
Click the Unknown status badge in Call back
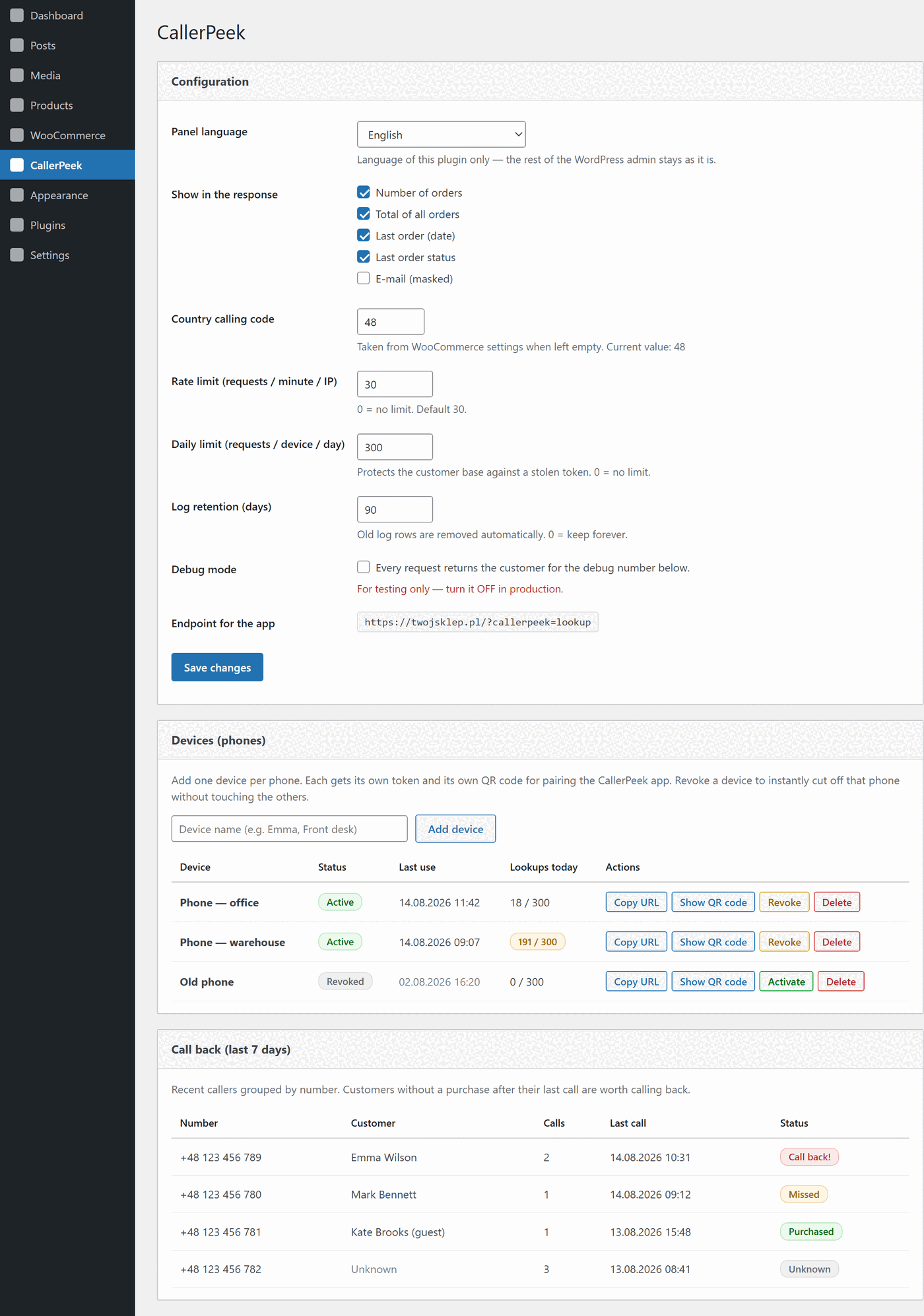(809, 1269)
